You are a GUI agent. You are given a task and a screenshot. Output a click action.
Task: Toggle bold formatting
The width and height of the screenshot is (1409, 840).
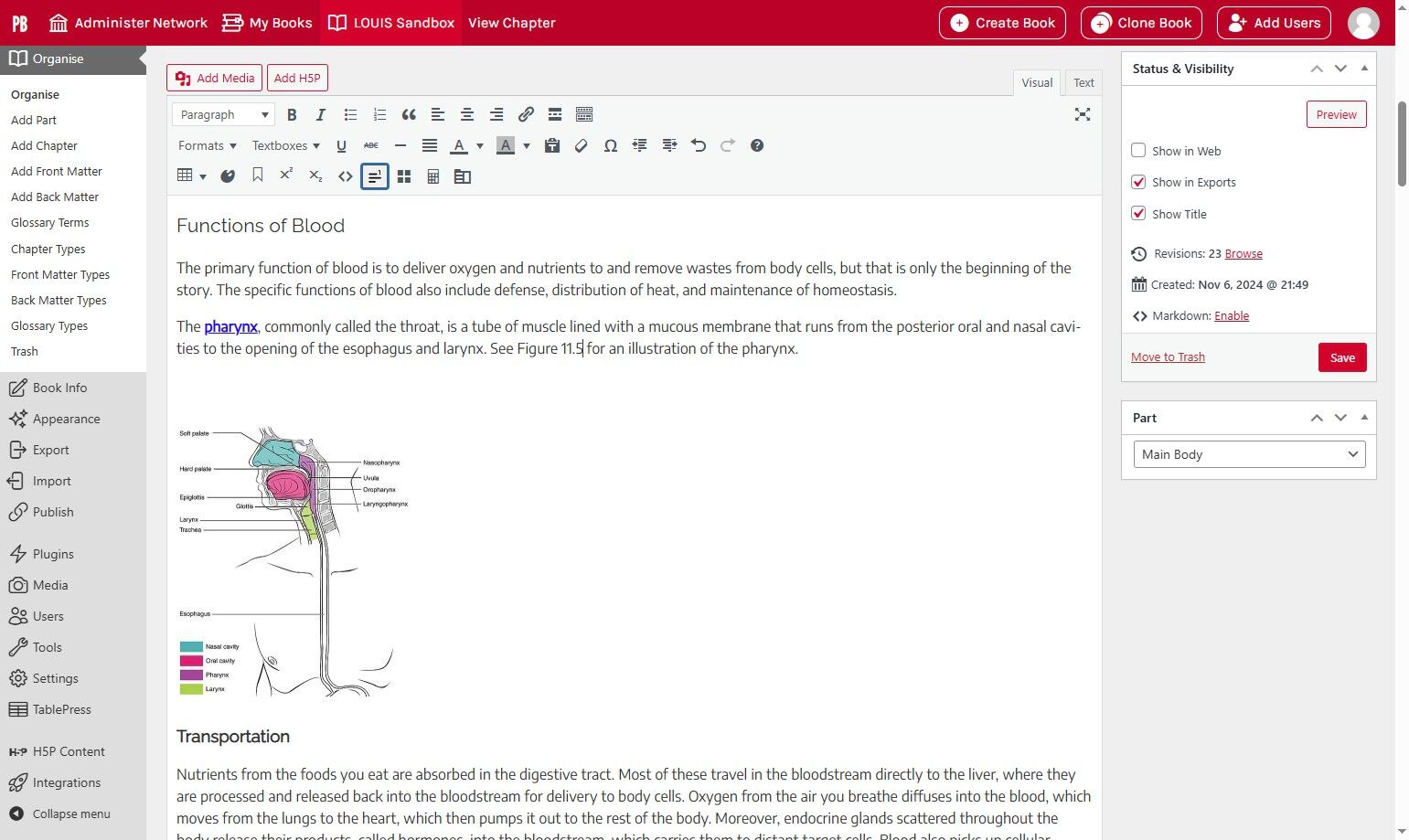(292, 114)
